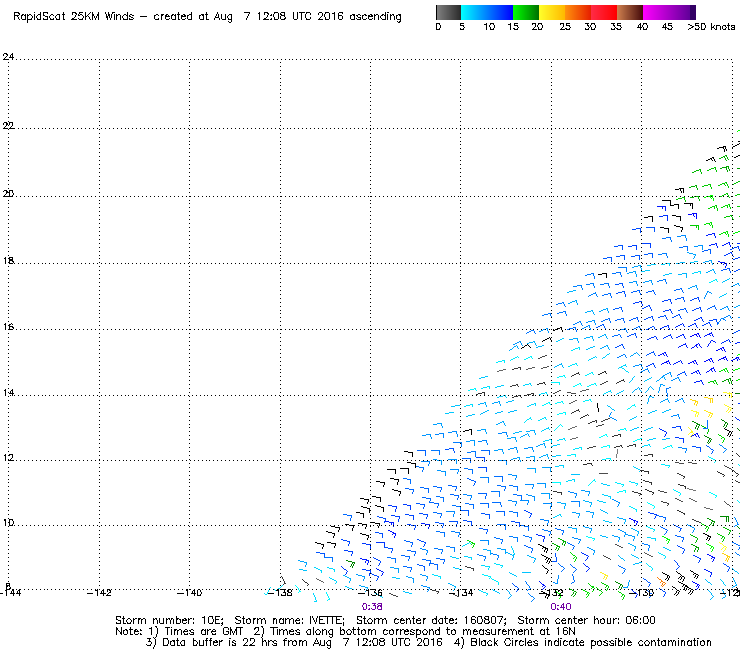Click 'Storm number: 10E' text
This screenshot has height=650, width=740.
tap(169, 620)
